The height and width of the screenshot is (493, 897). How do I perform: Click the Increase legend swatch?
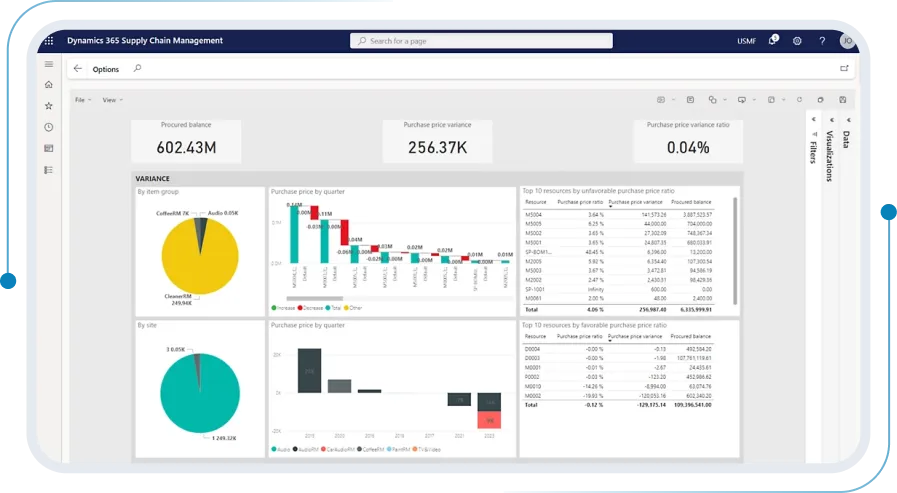point(274,308)
